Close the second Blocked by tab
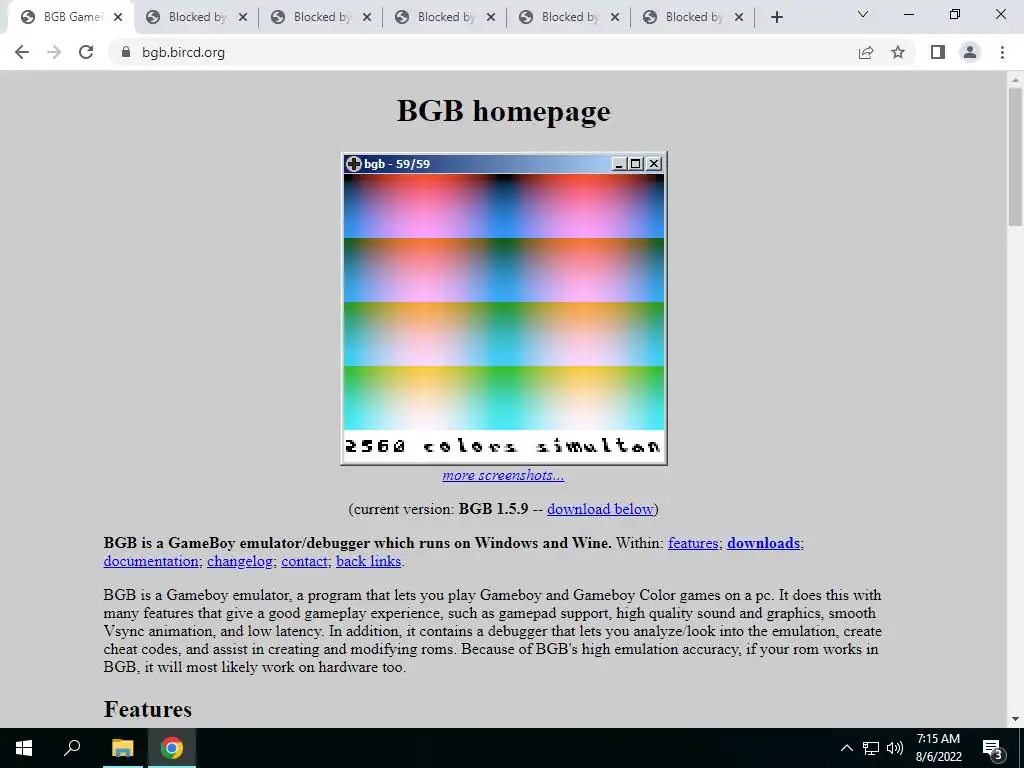 tap(367, 17)
